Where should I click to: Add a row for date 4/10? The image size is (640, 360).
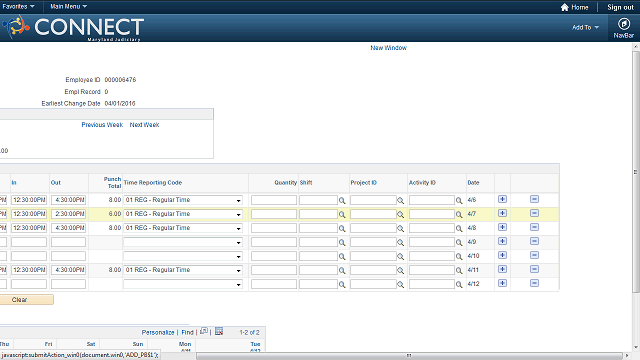point(502,255)
